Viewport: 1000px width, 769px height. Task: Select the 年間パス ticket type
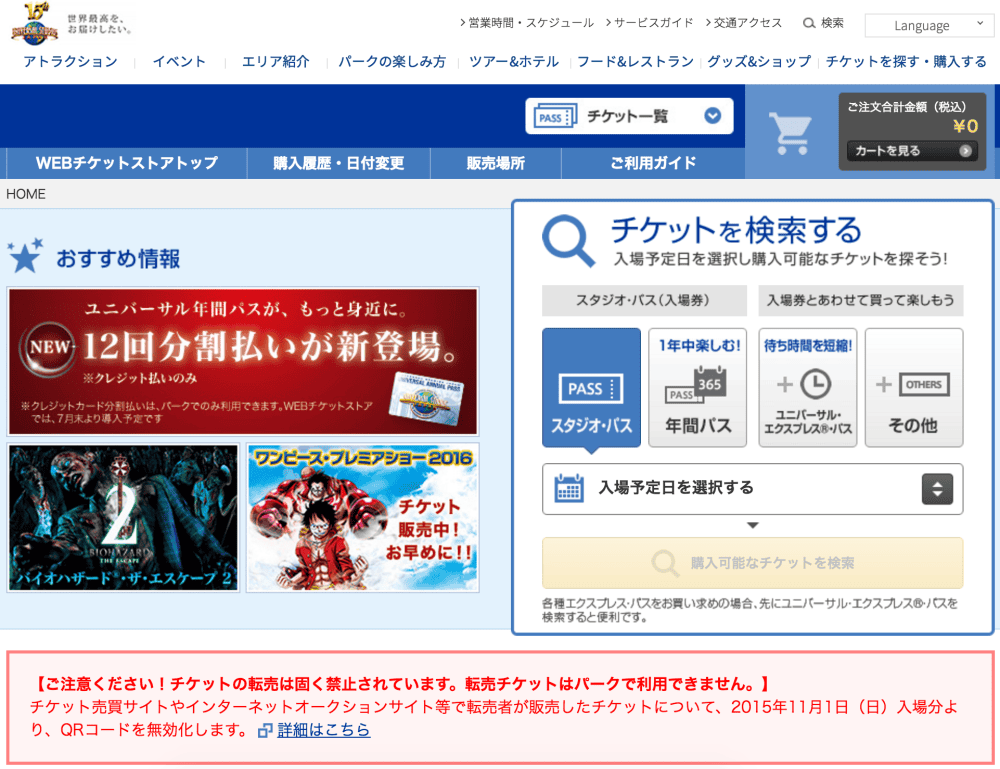point(699,387)
